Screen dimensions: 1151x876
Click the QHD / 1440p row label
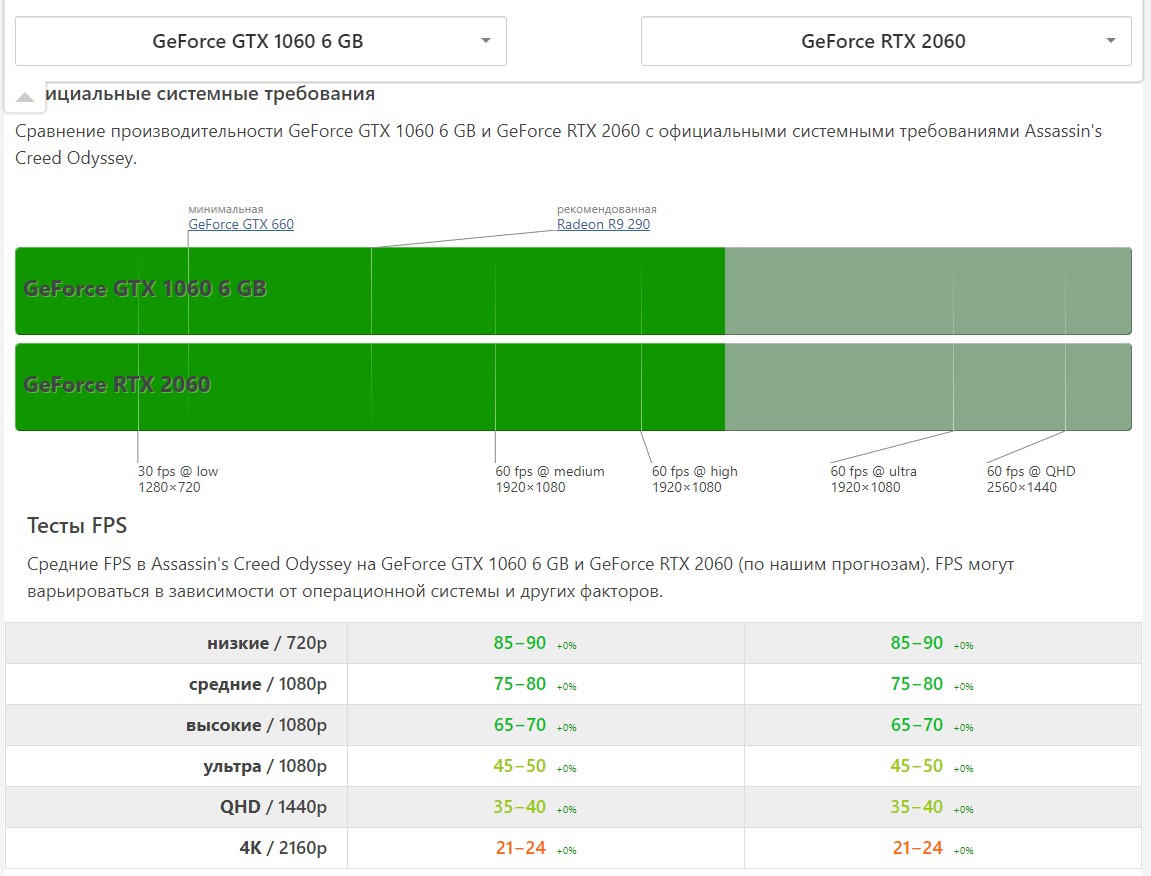[273, 807]
